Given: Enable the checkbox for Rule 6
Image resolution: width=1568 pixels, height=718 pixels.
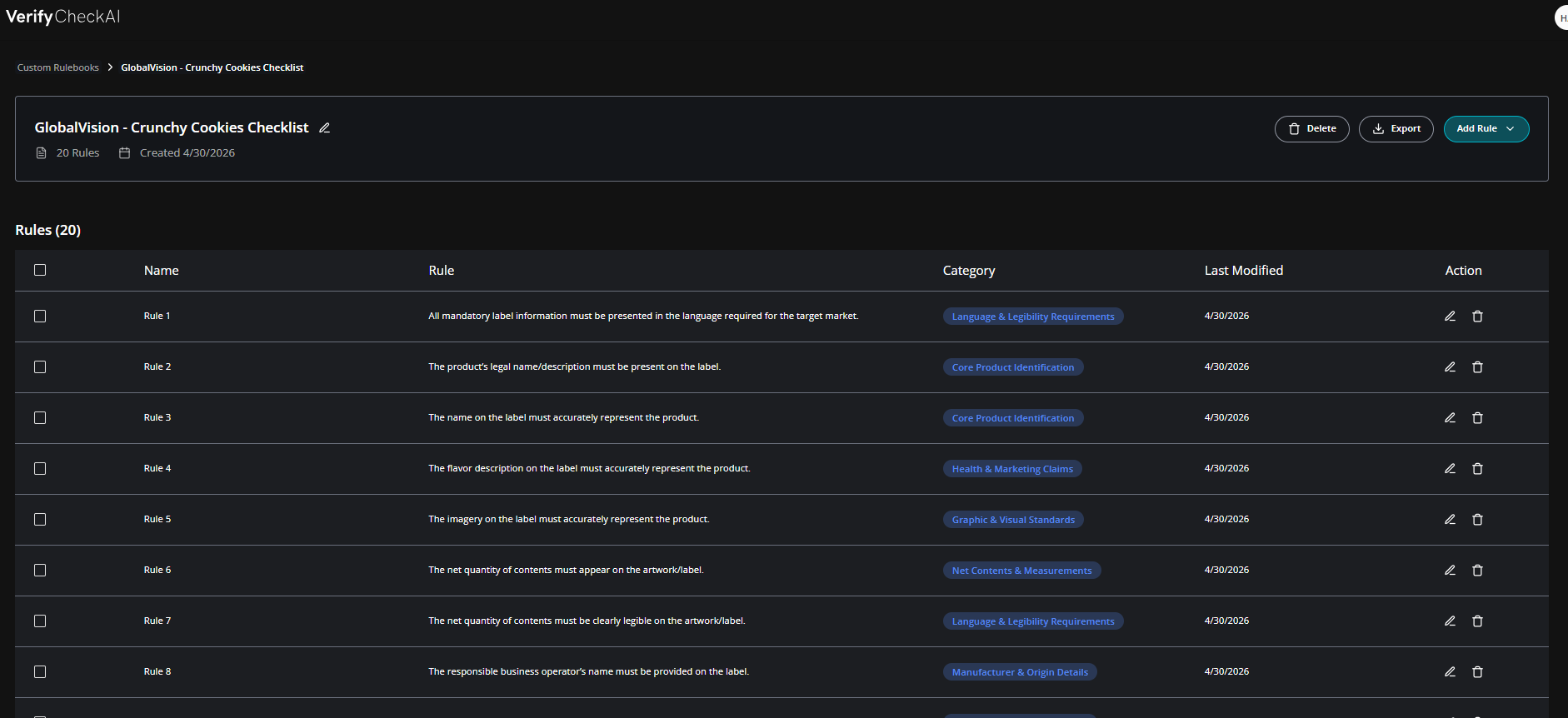Looking at the screenshot, I should [x=40, y=571].
